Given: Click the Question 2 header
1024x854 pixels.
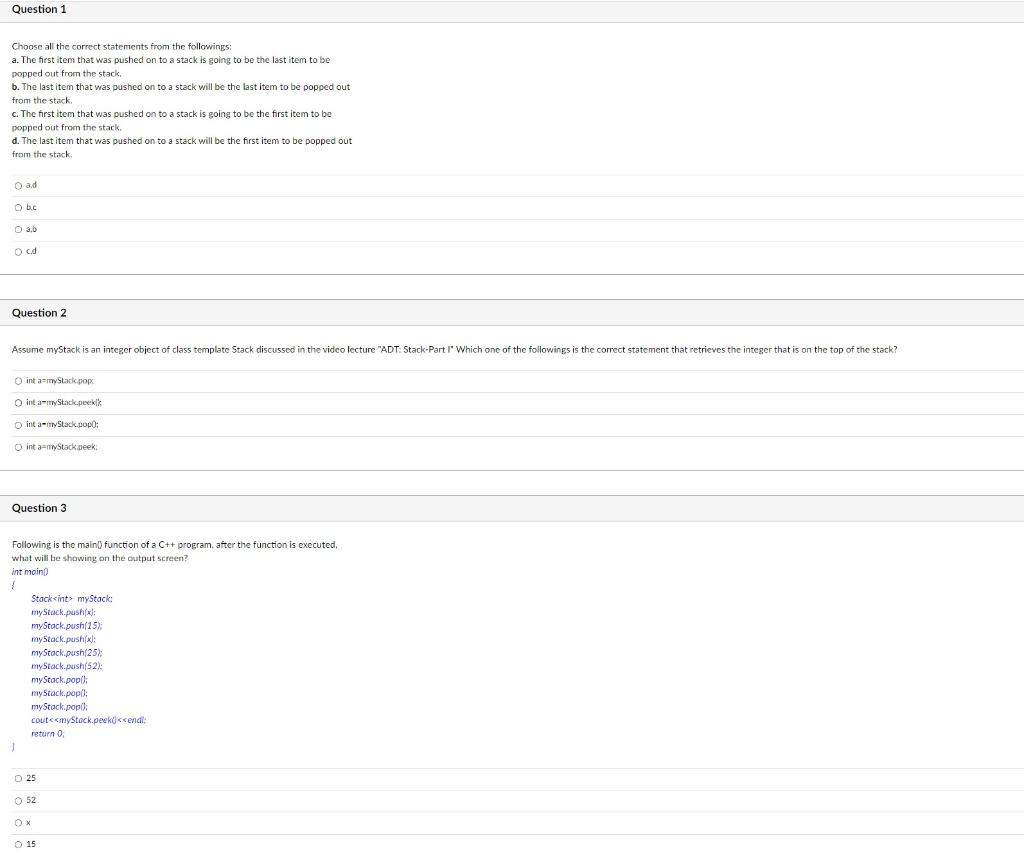Looking at the screenshot, I should 39,312.
